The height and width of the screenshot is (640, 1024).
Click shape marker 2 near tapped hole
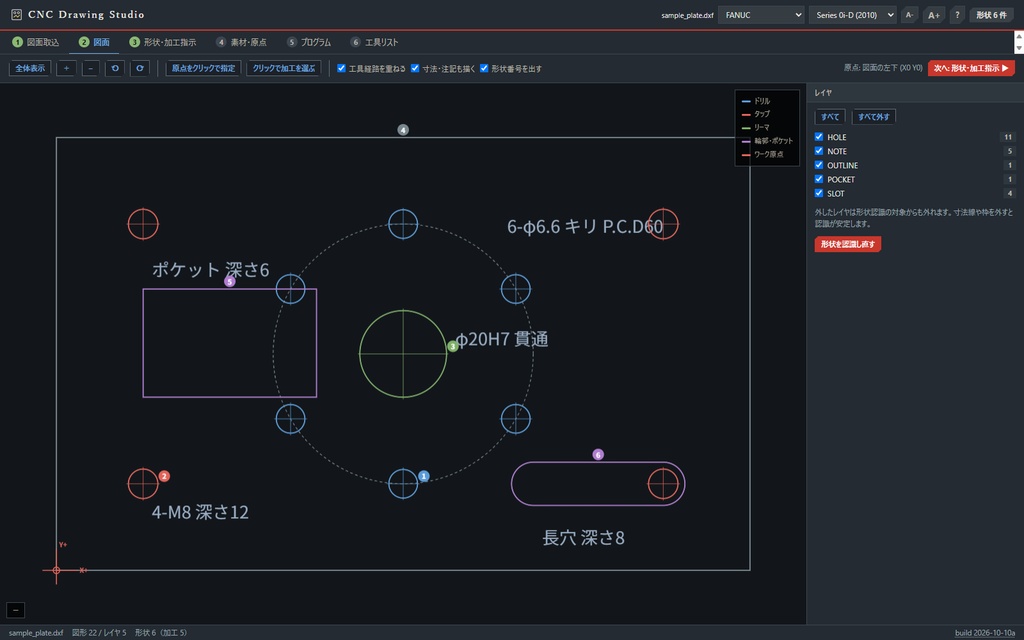point(165,476)
